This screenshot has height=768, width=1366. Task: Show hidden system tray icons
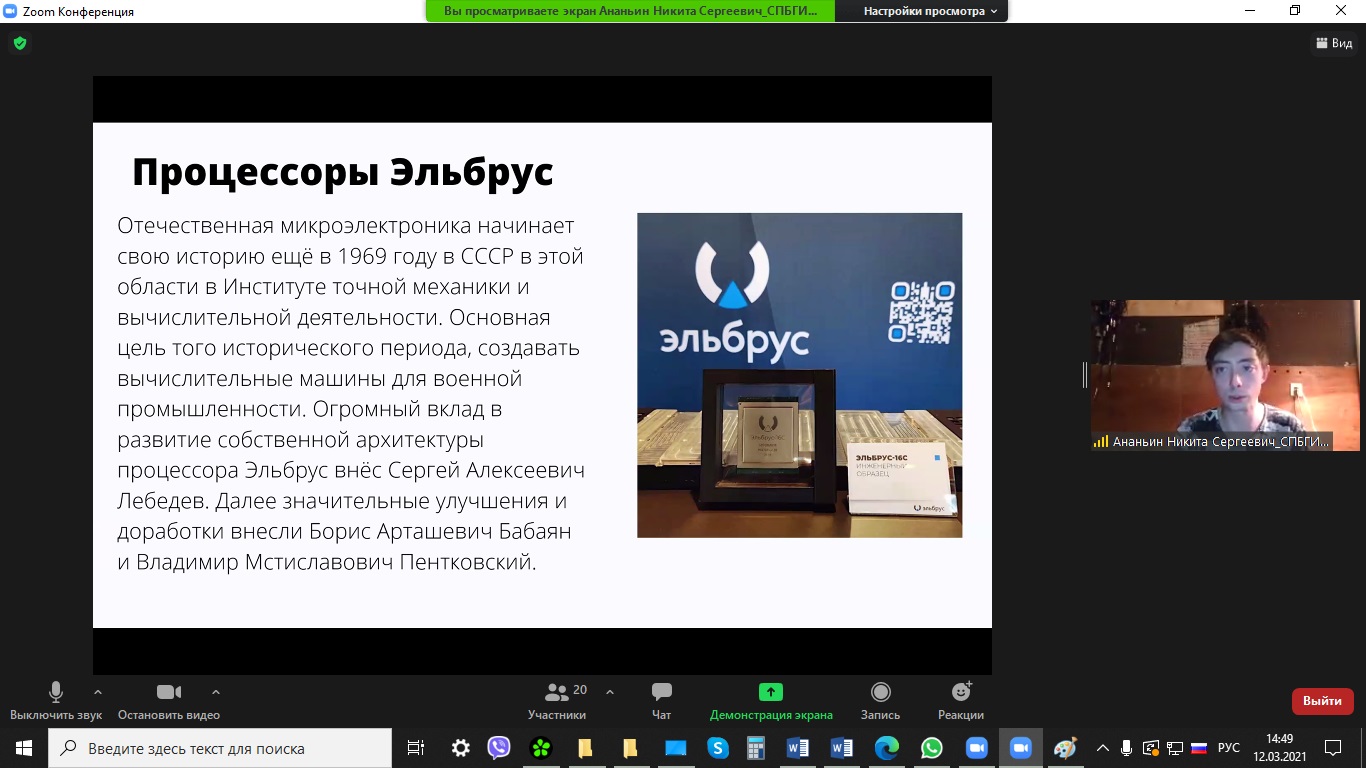pyautogui.click(x=1103, y=748)
